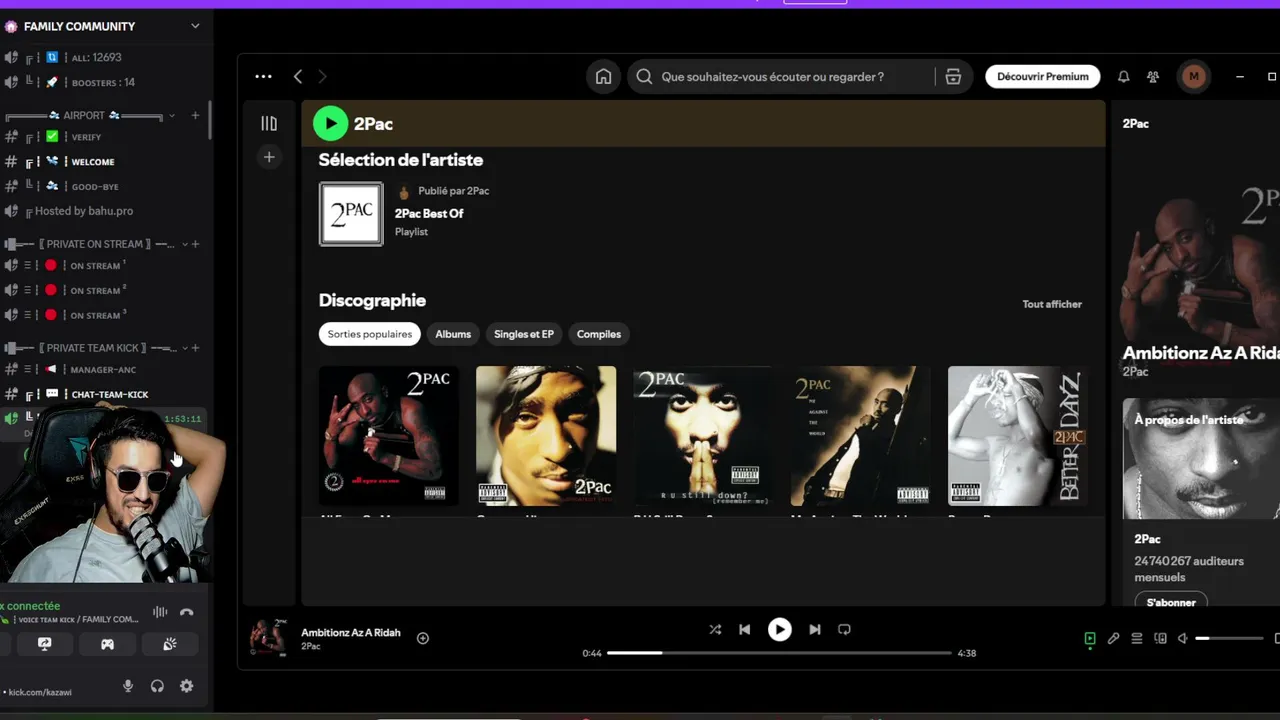Start a Discord activity with controller icon
Viewport: 1280px width, 720px height.
[107, 644]
